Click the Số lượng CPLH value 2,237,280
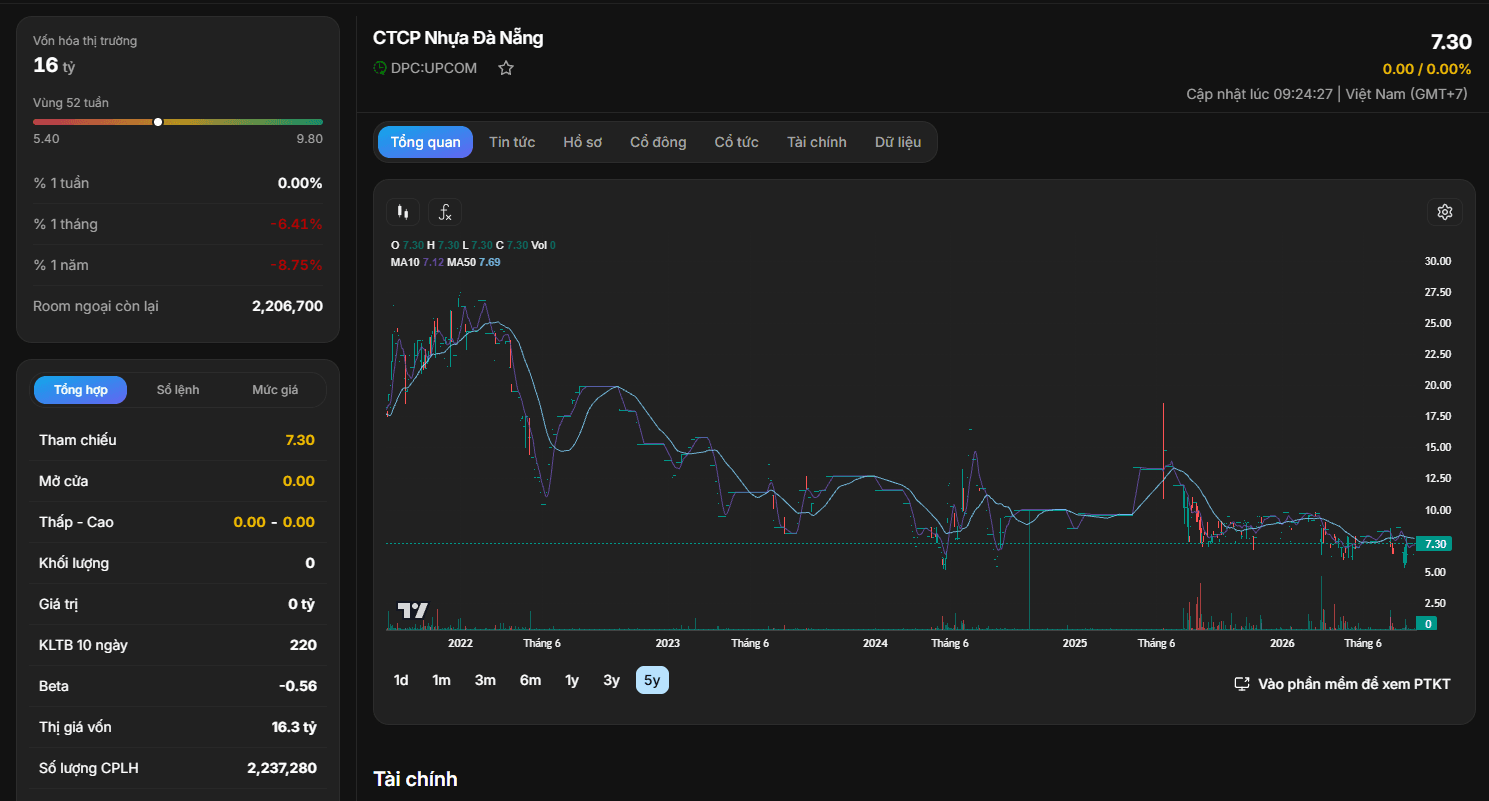 tap(282, 768)
